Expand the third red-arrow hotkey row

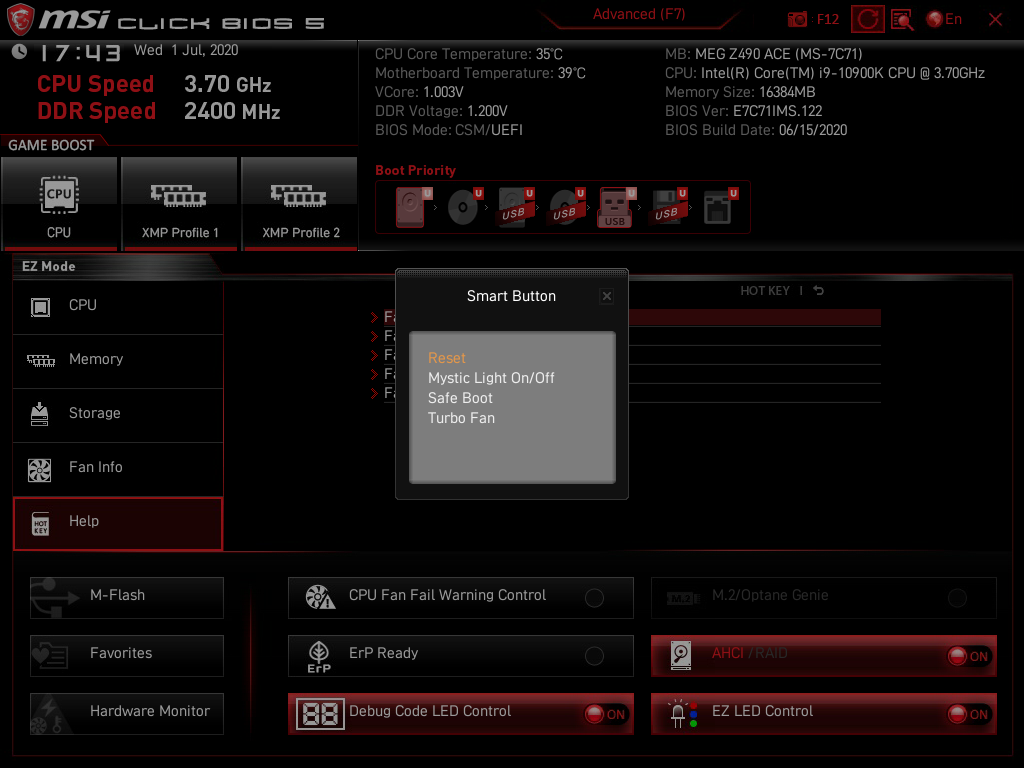[374, 355]
